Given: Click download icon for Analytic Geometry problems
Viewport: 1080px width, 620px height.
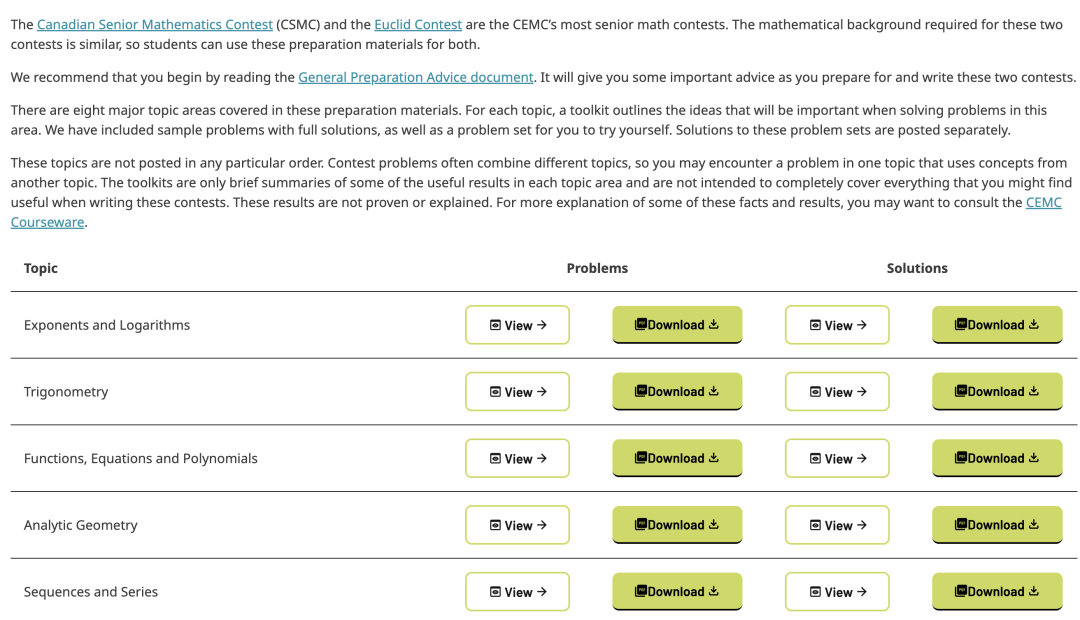Looking at the screenshot, I should click(714, 524).
